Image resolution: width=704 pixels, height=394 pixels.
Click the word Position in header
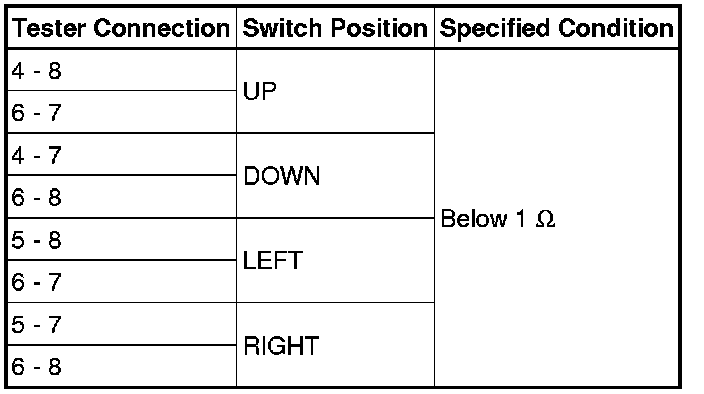(379, 28)
